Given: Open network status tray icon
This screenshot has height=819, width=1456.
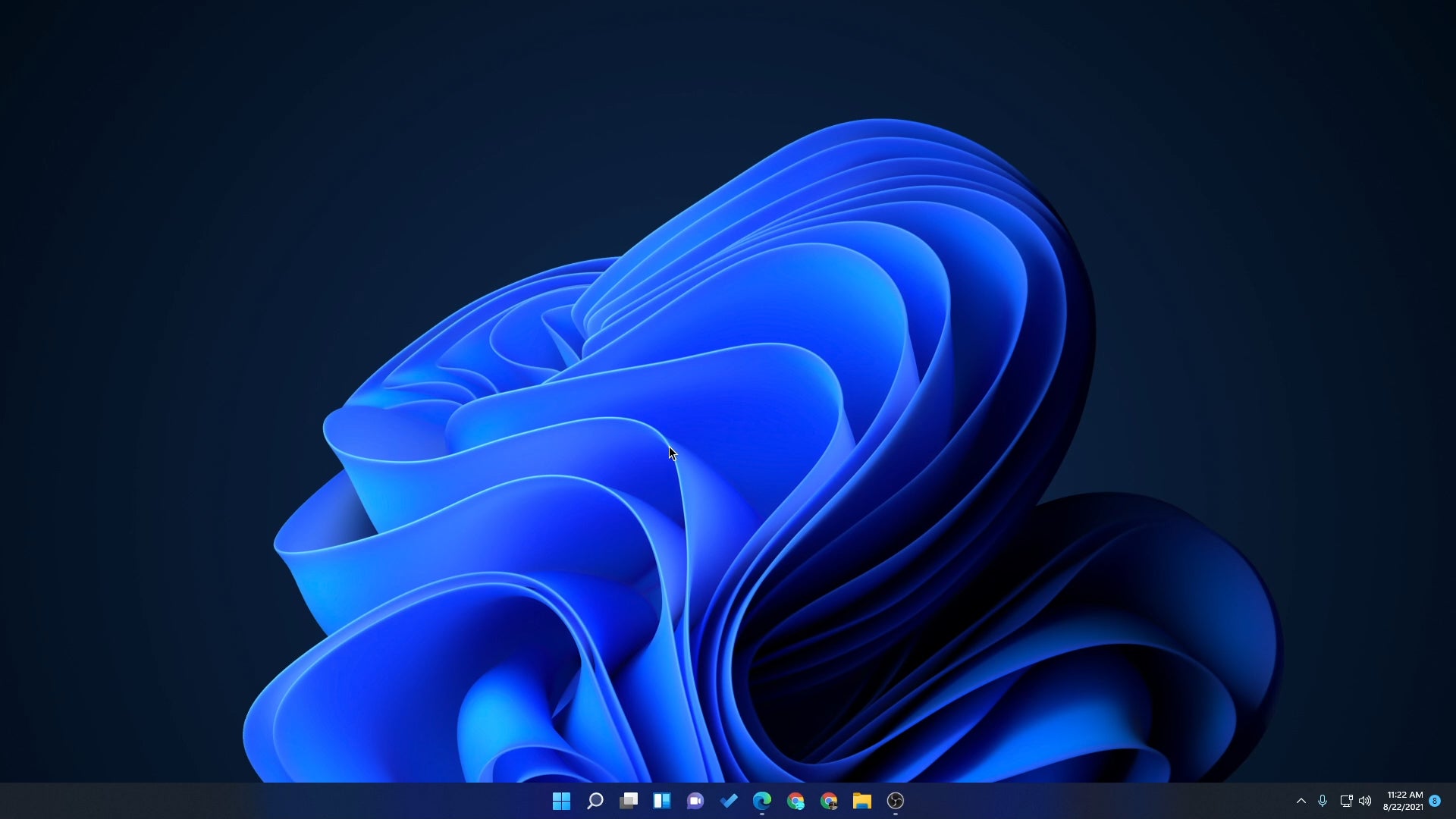Looking at the screenshot, I should 1346,801.
